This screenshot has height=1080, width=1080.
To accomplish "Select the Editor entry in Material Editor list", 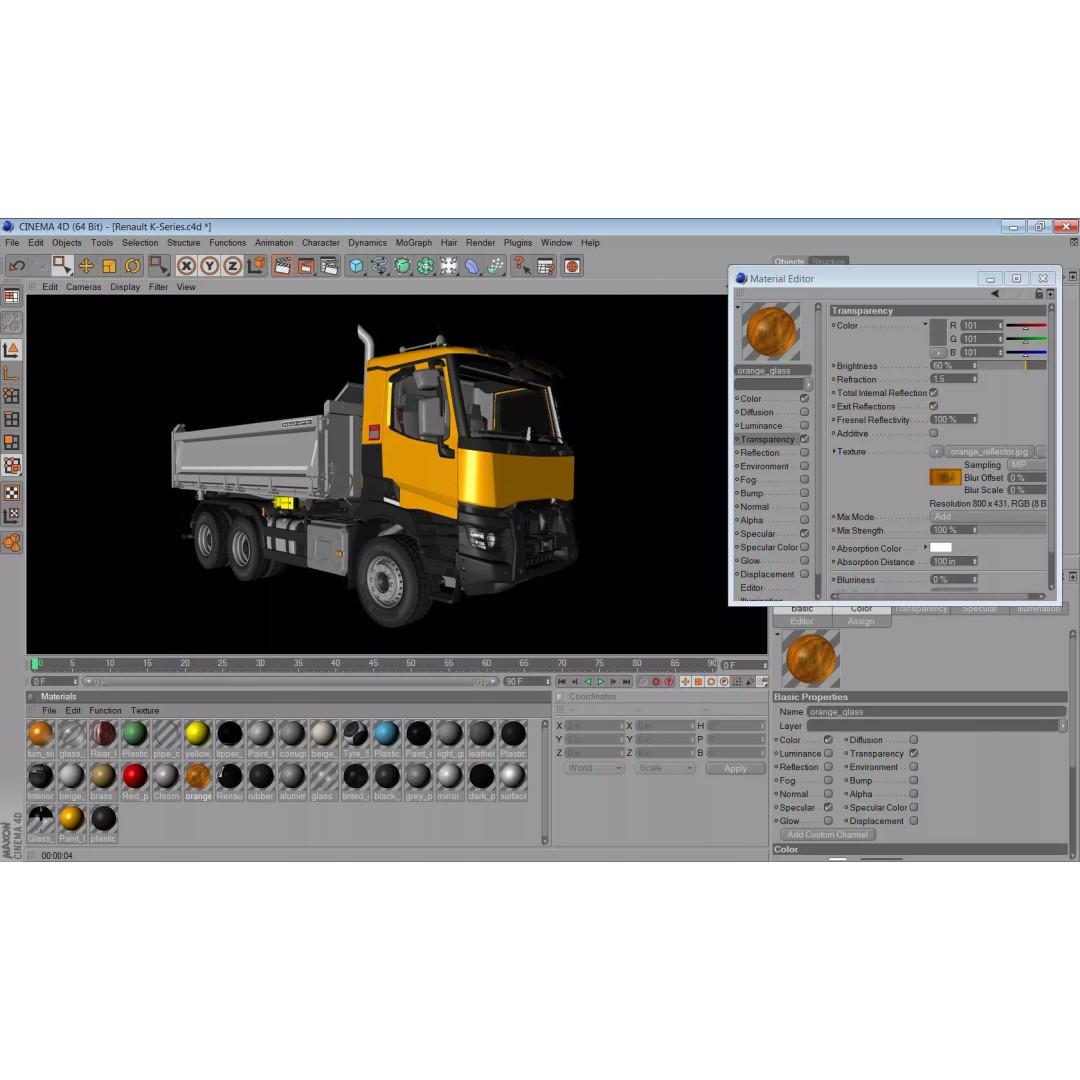I will [751, 588].
